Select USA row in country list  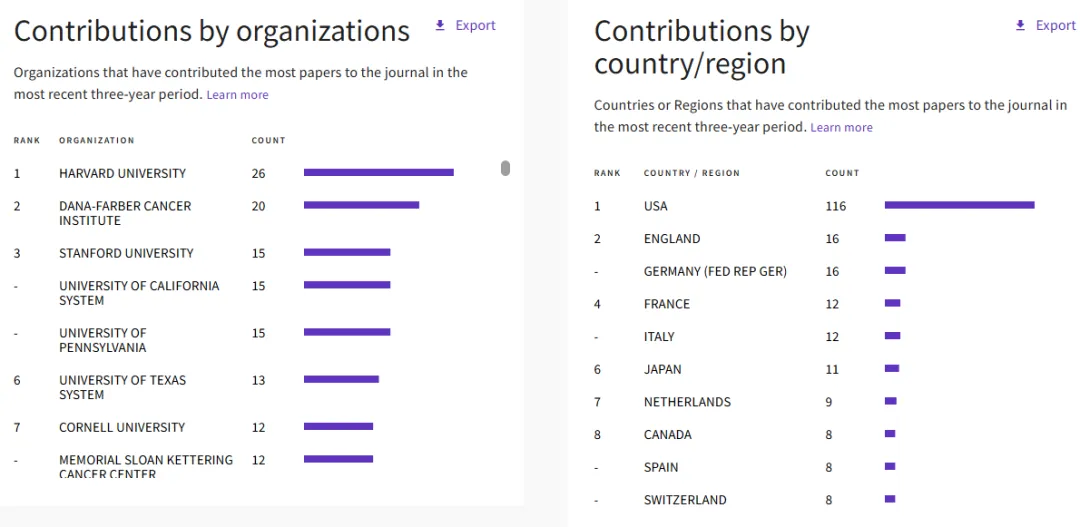pos(656,207)
